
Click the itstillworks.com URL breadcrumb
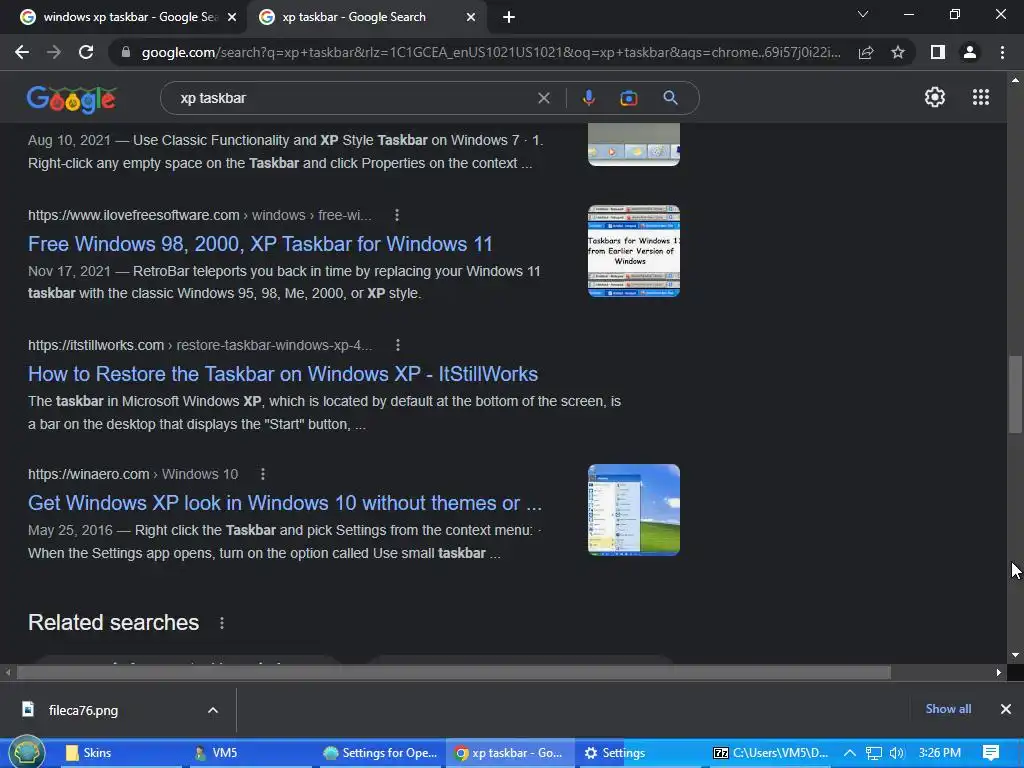200,345
